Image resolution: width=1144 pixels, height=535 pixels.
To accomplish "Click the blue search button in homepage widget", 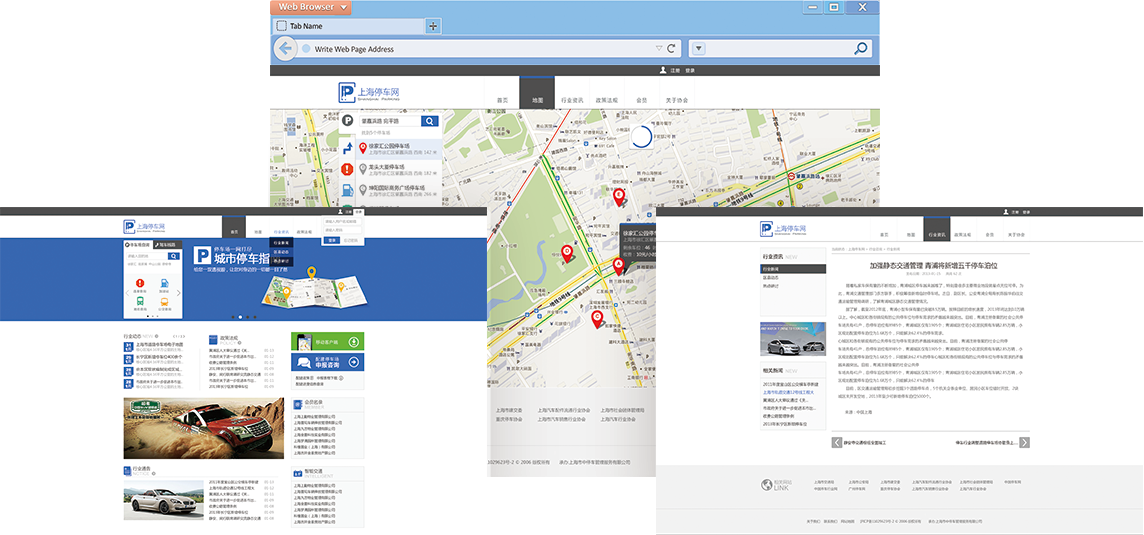I will [x=174, y=256].
